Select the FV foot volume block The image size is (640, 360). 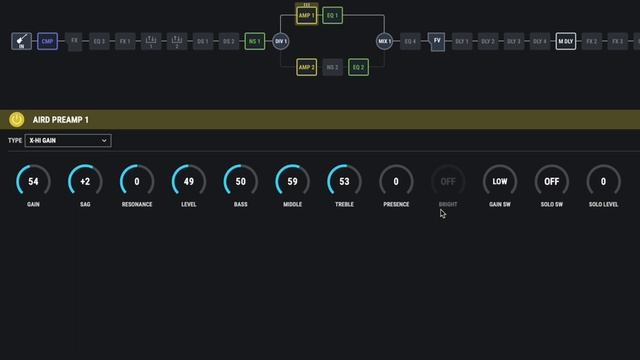pyautogui.click(x=436, y=42)
